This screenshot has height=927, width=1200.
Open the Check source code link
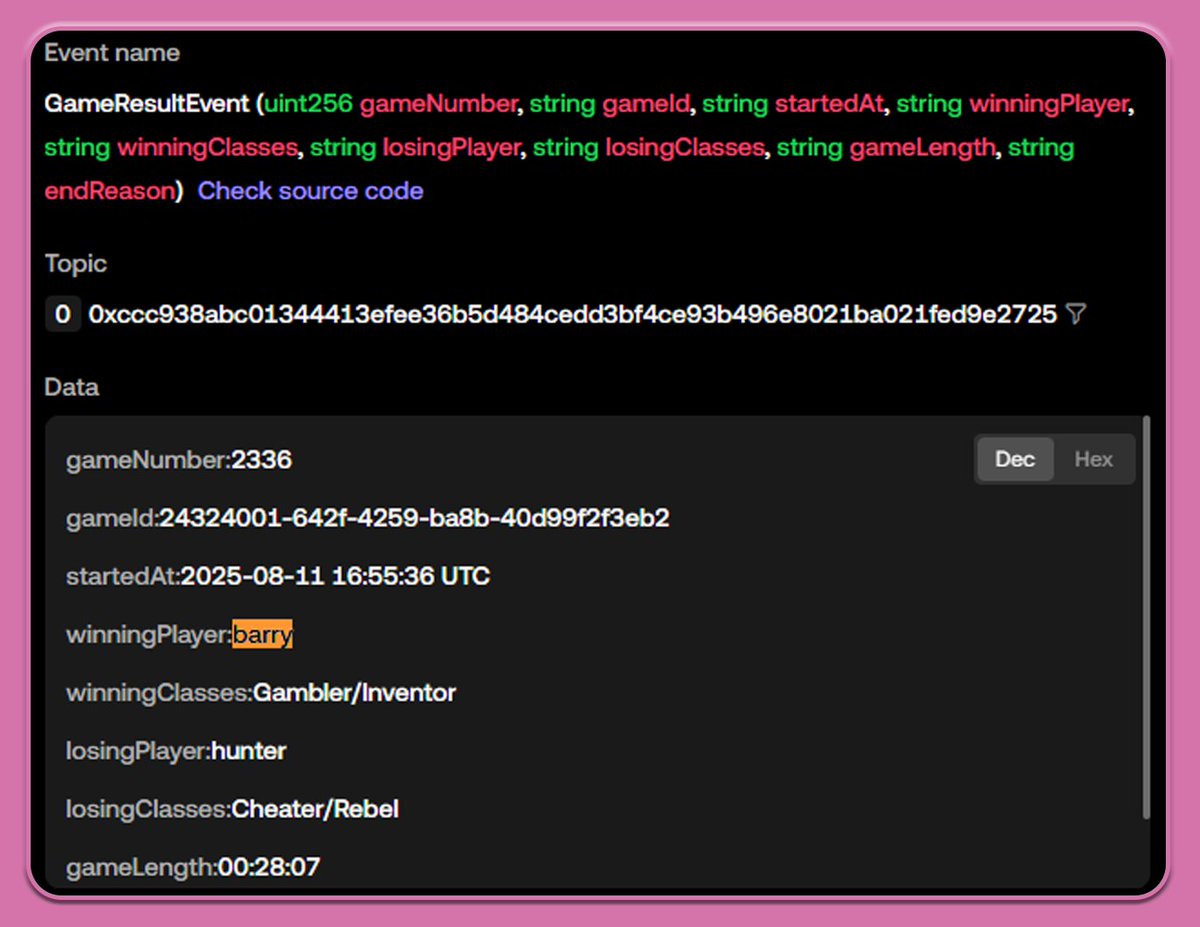310,191
